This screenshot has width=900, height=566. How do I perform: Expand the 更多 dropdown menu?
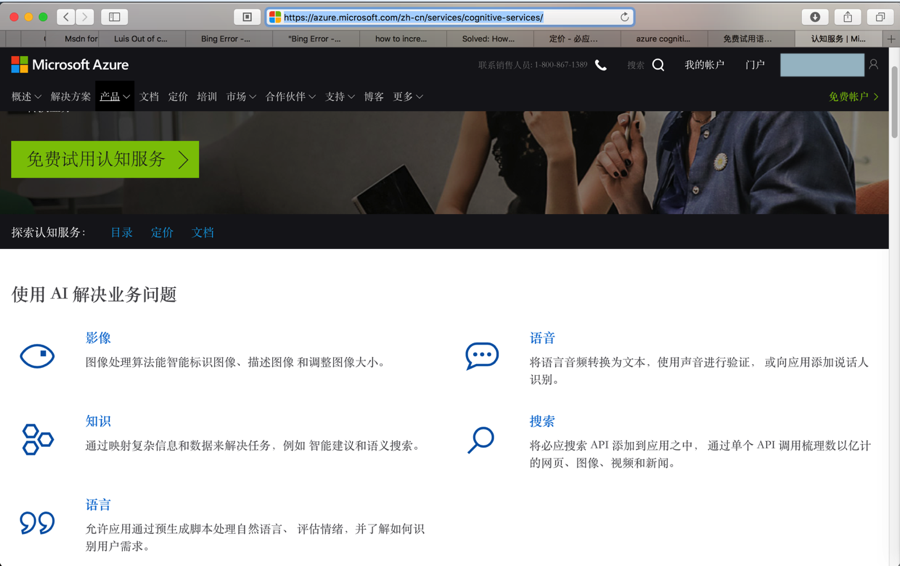(408, 96)
